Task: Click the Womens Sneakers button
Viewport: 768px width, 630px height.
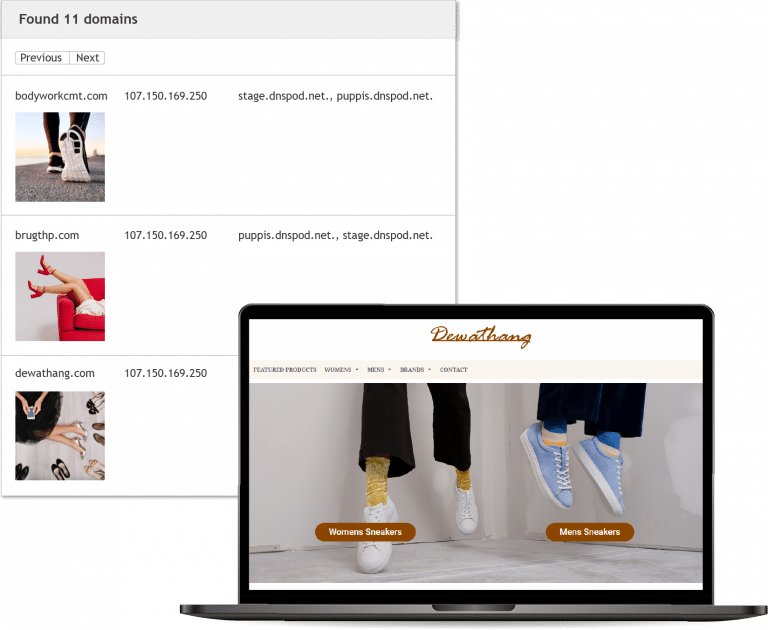Action: [365, 532]
